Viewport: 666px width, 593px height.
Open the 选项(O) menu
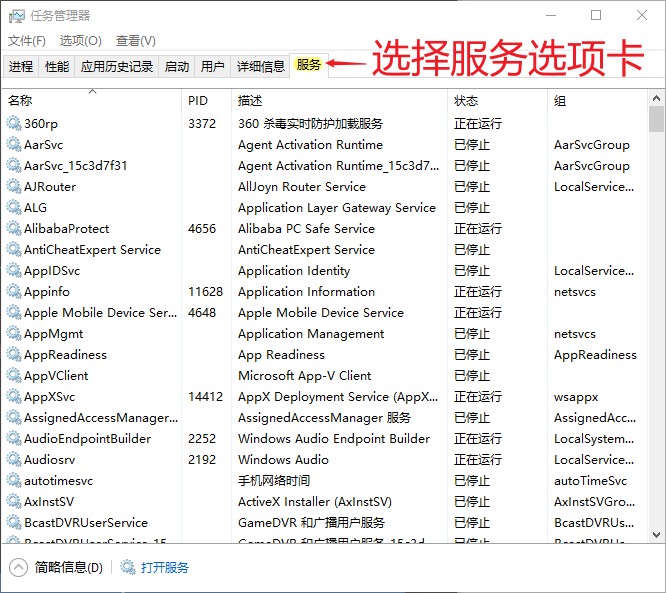tap(80, 41)
